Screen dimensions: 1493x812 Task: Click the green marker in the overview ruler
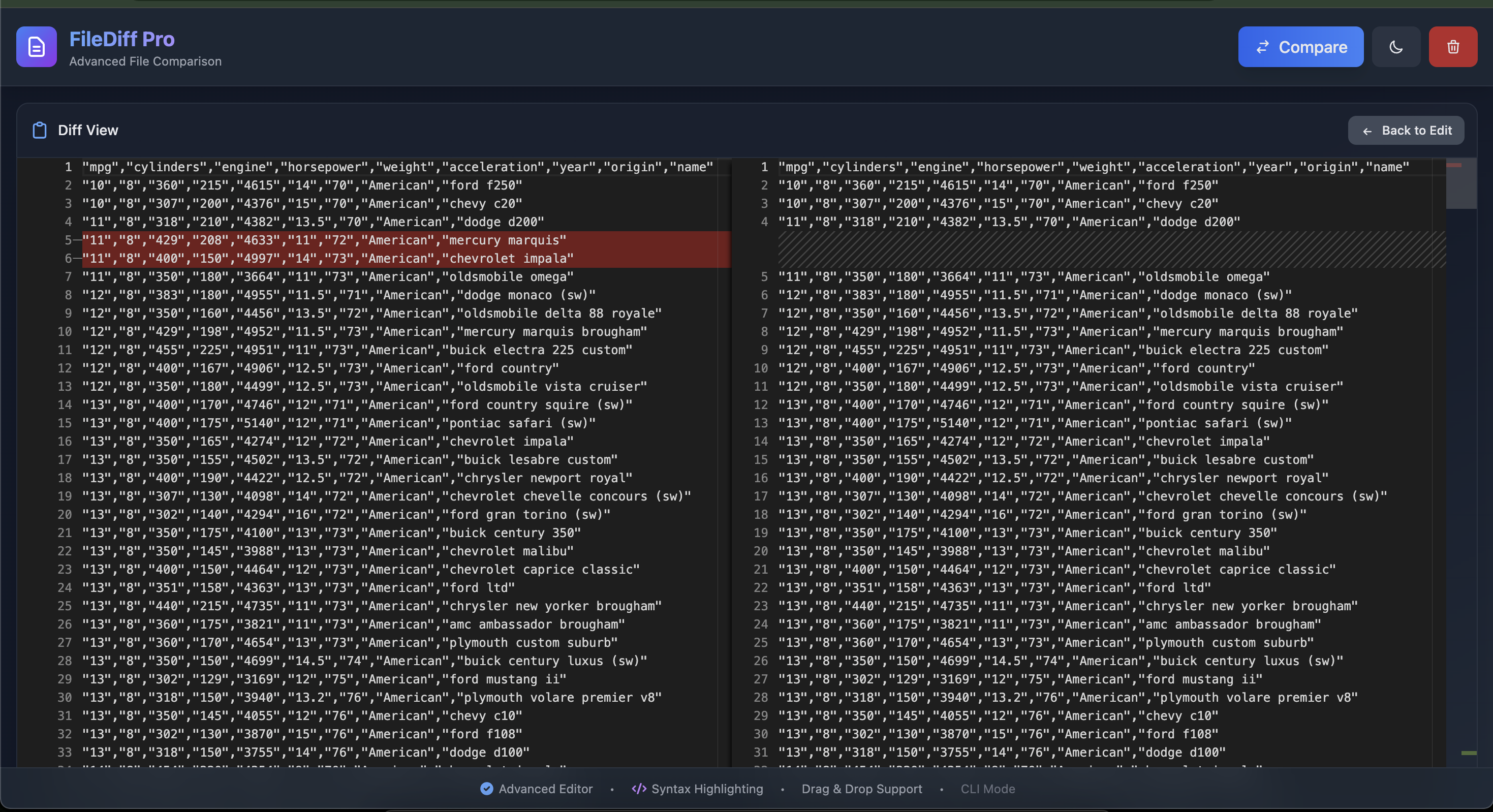pos(1469,753)
